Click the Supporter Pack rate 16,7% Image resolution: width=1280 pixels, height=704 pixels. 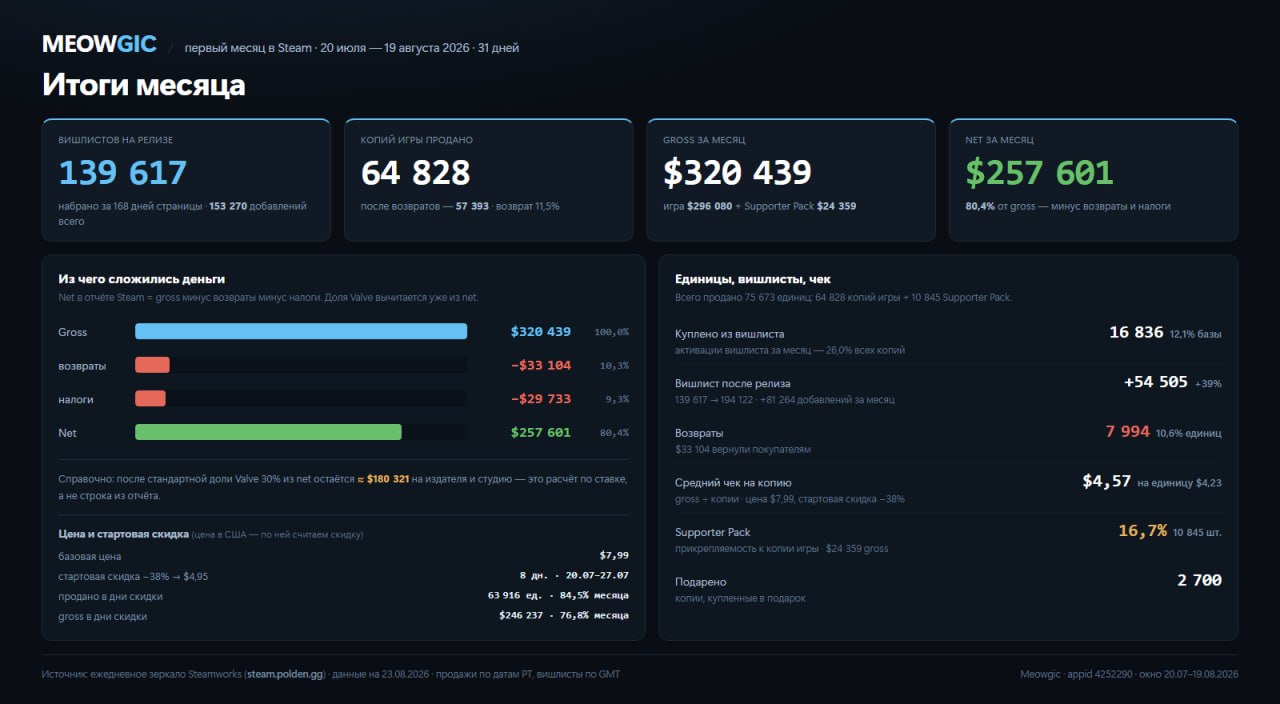coord(1142,531)
